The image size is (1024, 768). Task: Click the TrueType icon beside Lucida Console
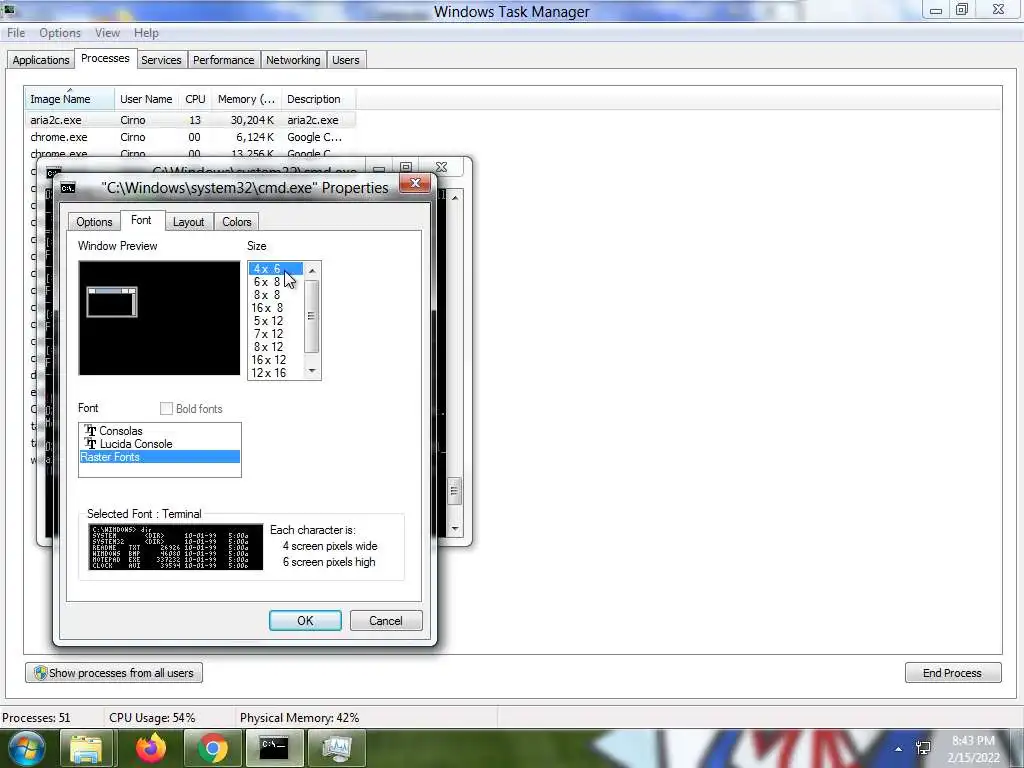(91, 444)
